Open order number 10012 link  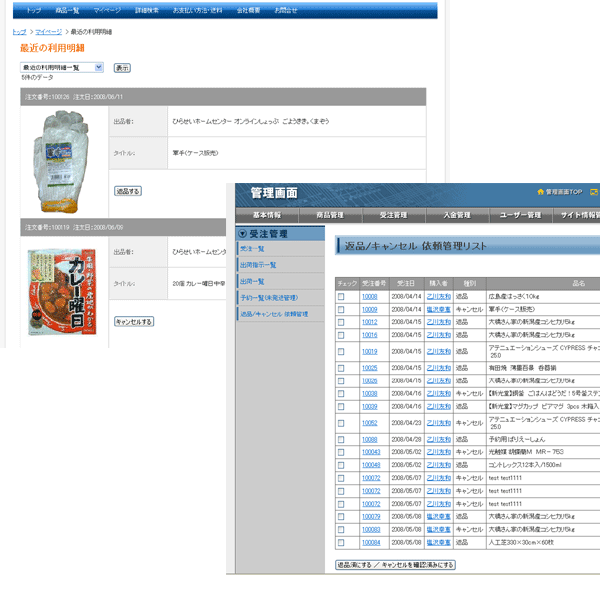tap(370, 323)
